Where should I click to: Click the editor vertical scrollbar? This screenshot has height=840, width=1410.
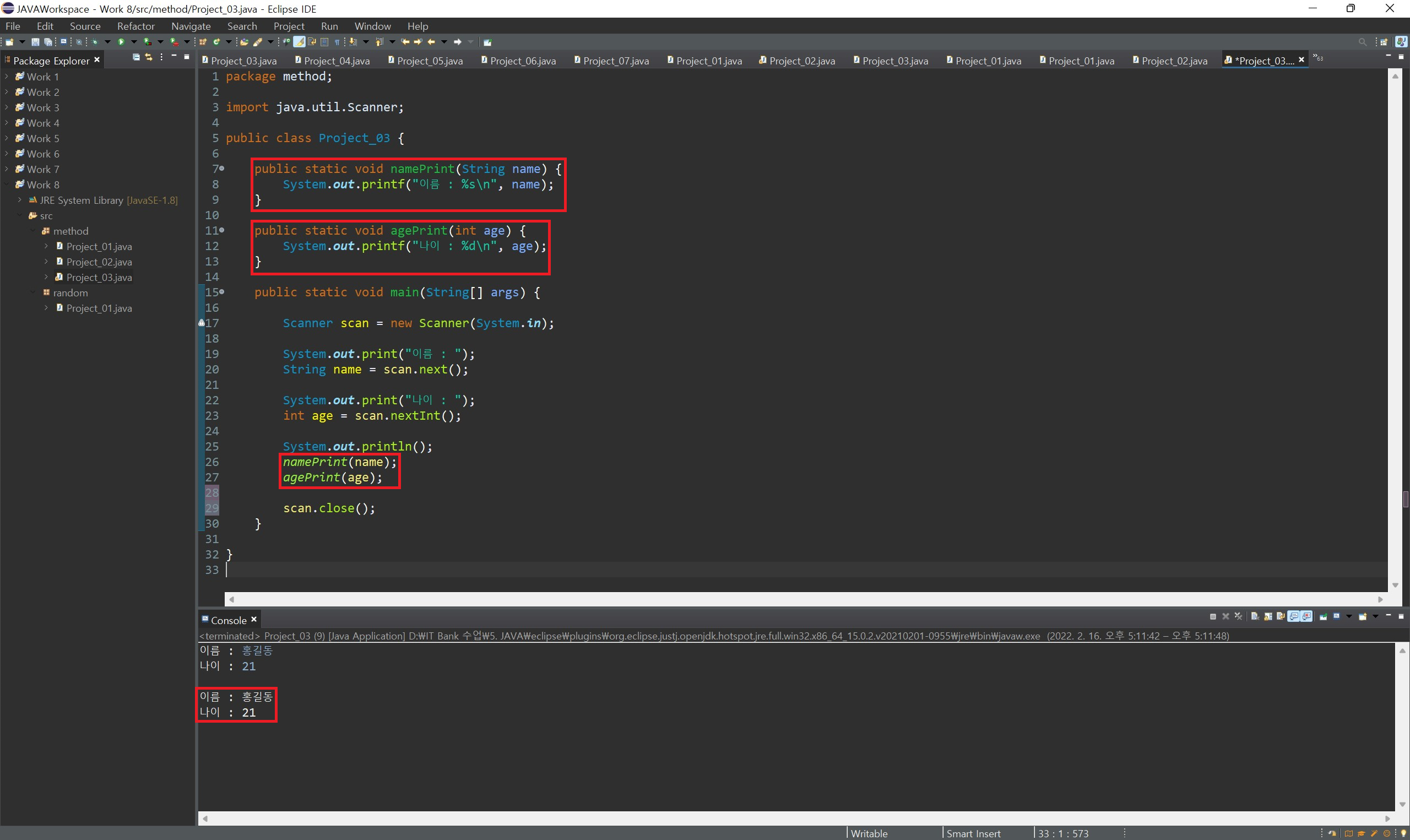click(x=1395, y=328)
